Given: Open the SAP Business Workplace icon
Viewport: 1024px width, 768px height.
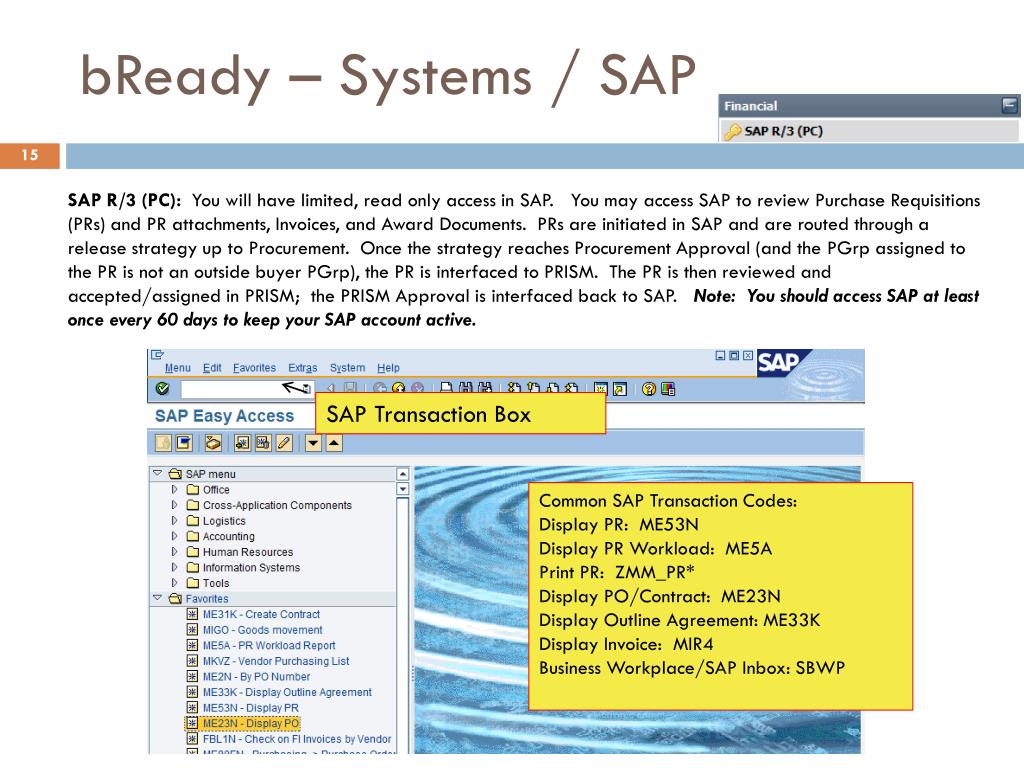Looking at the screenshot, I should (213, 443).
